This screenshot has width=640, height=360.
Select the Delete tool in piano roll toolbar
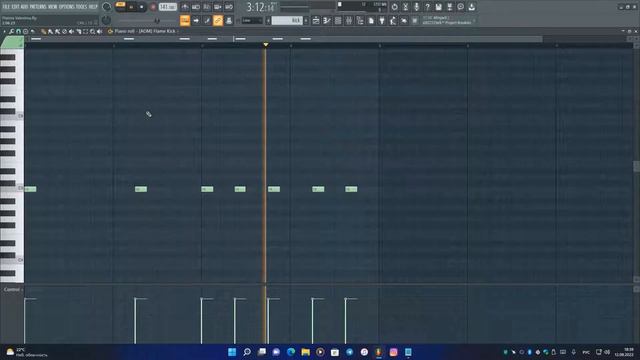tap(64, 31)
